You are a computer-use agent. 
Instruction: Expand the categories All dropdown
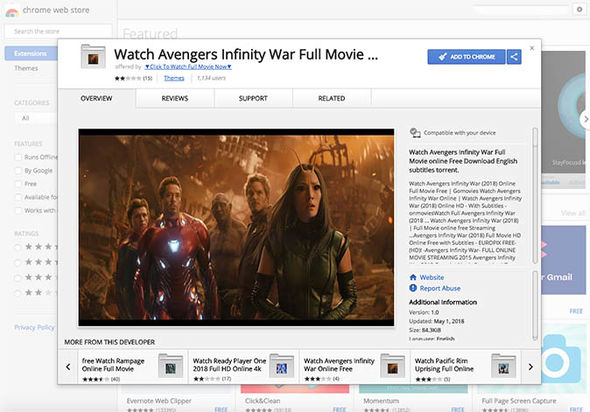pyautogui.click(x=36, y=118)
